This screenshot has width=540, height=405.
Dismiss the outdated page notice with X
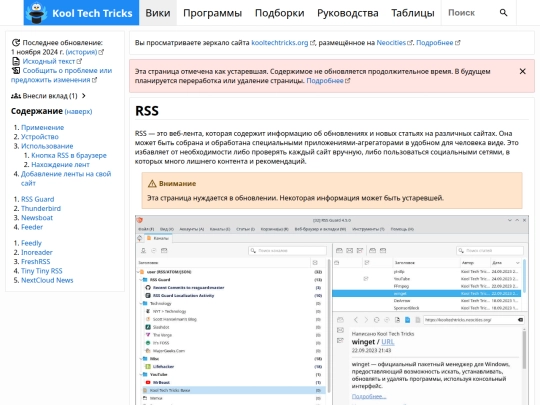click(x=522, y=71)
